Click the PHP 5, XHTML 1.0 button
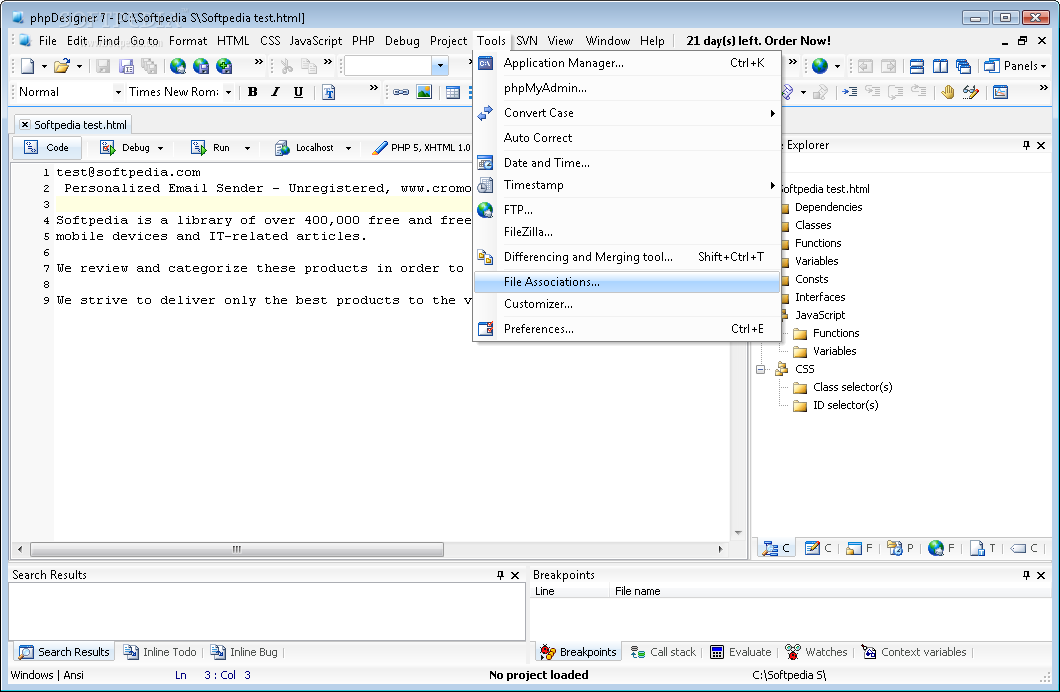The height and width of the screenshot is (692, 1060). (x=421, y=148)
